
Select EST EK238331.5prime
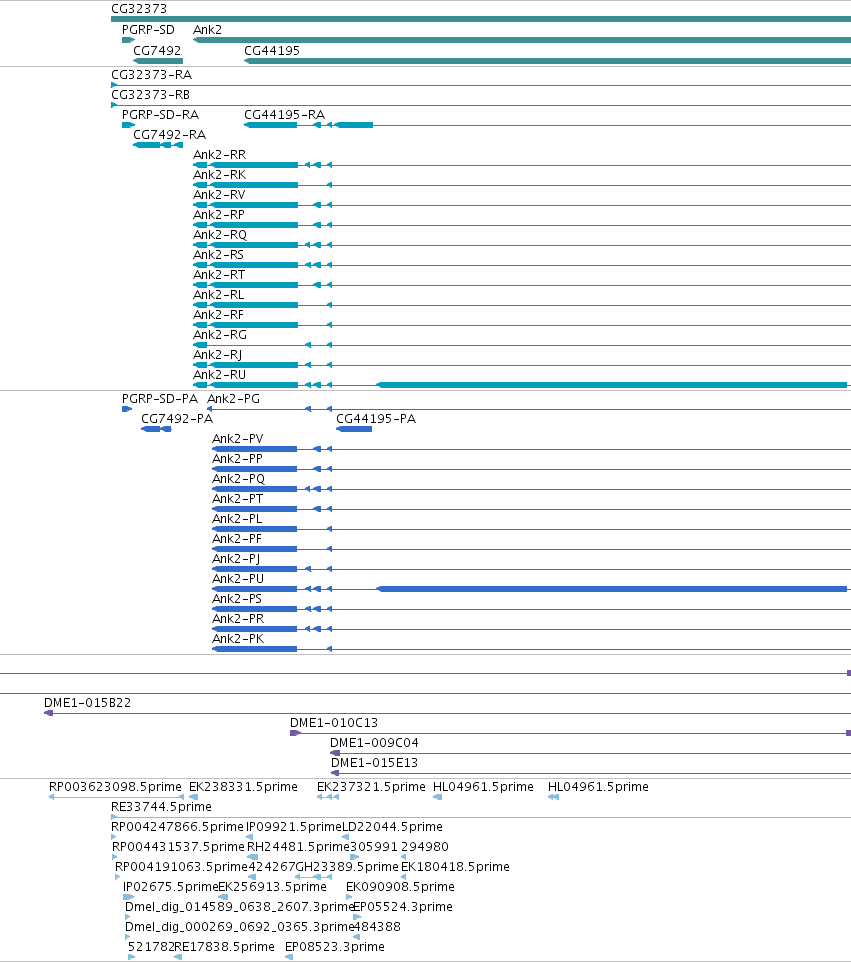point(243,787)
